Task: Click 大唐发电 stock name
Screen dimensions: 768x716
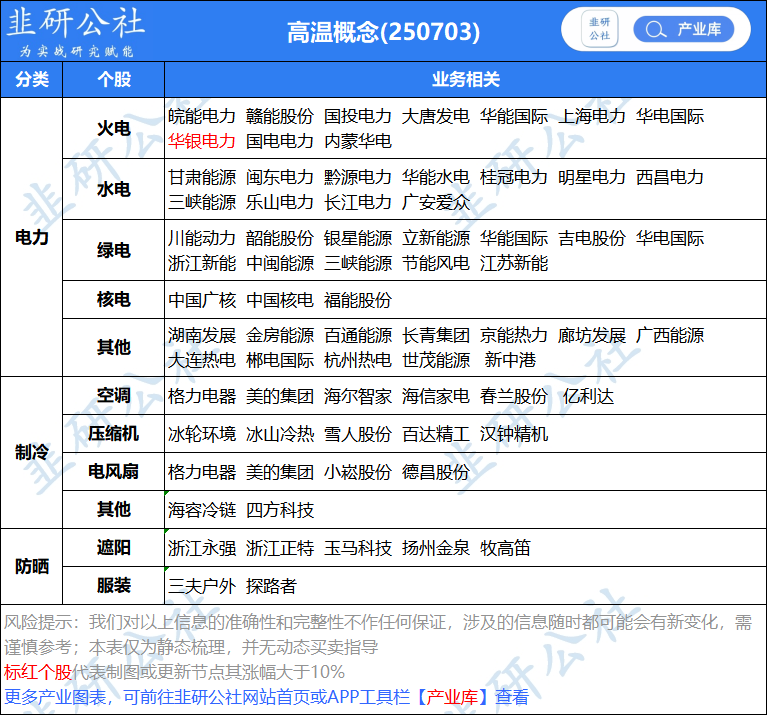Action: point(435,116)
